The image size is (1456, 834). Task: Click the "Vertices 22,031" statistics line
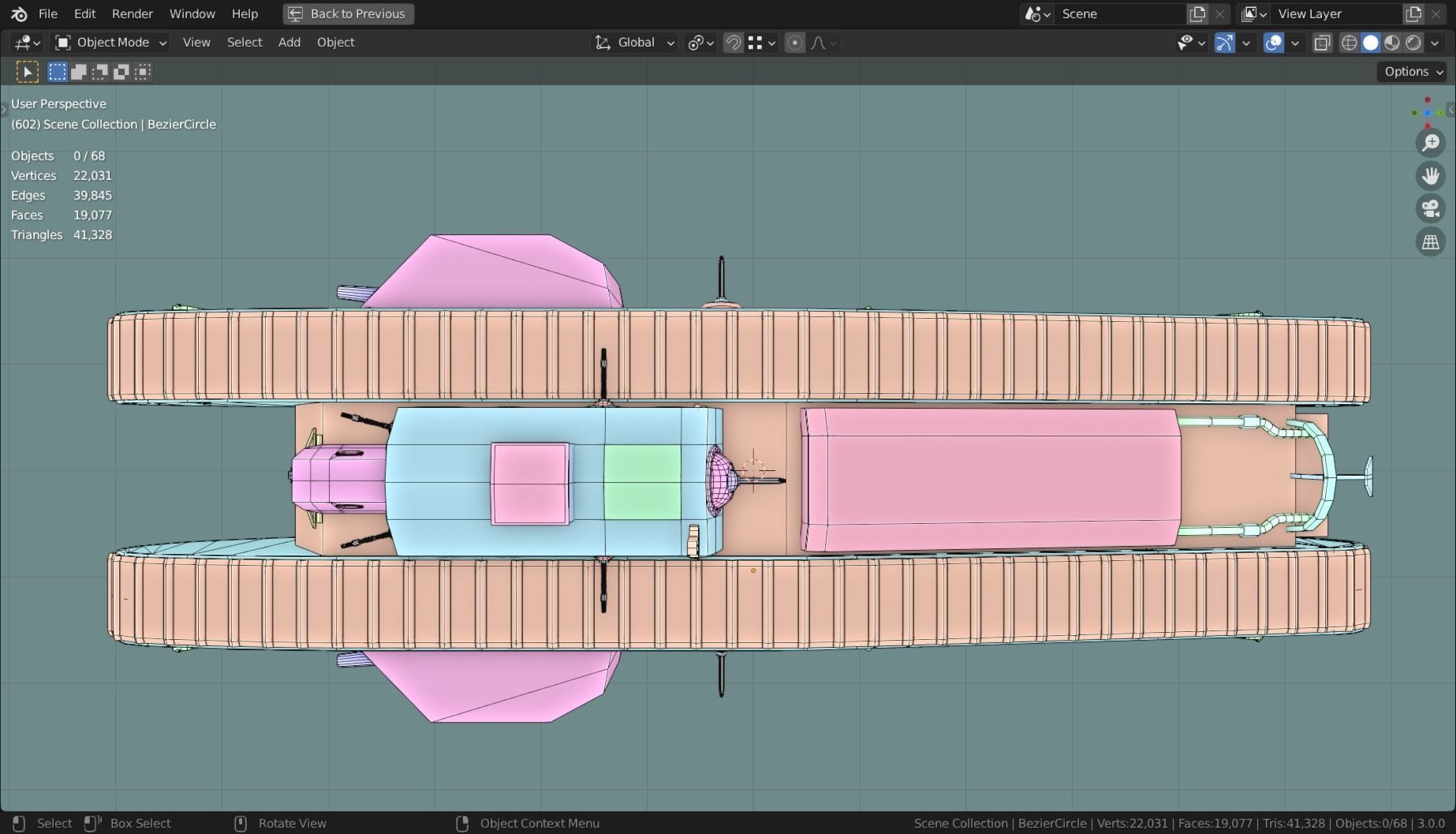coord(62,176)
